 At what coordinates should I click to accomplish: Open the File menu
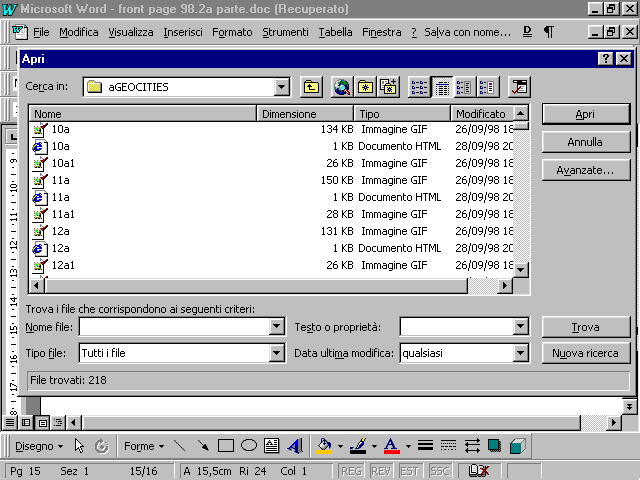click(41, 32)
